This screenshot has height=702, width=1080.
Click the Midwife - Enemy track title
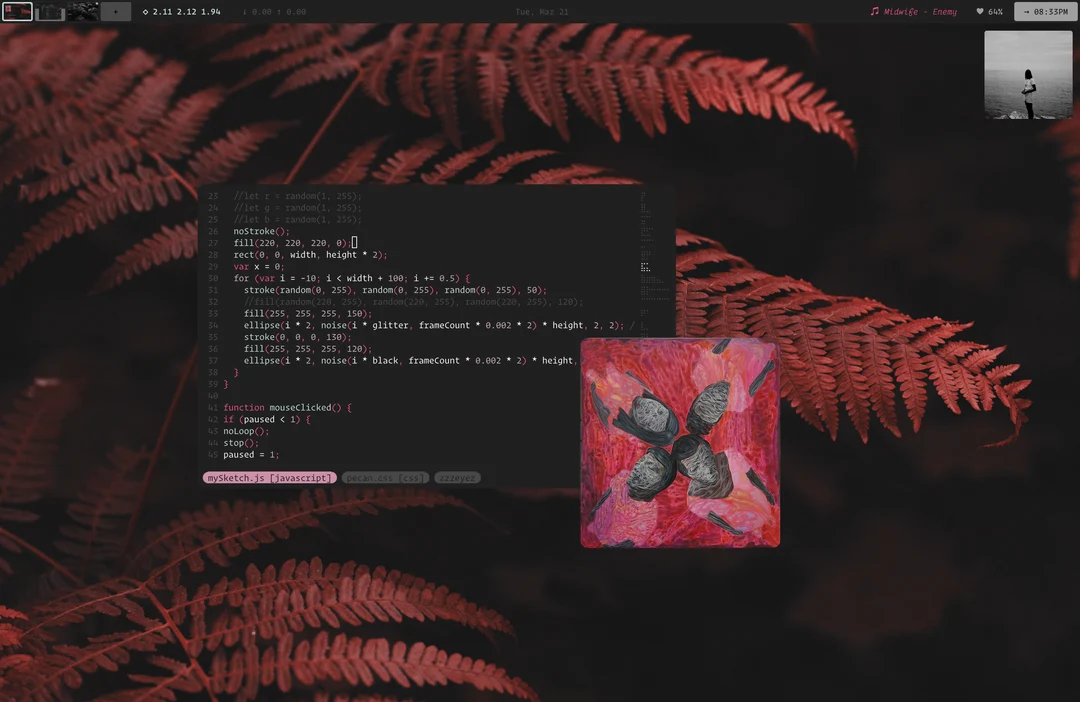[920, 12]
